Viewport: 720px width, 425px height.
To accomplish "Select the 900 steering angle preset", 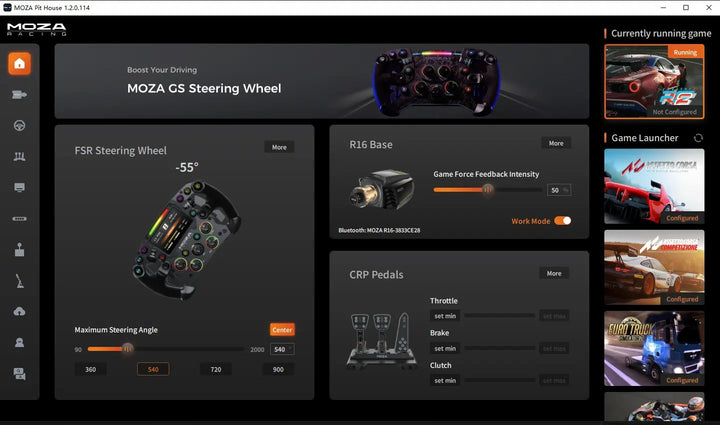I will coord(278,369).
